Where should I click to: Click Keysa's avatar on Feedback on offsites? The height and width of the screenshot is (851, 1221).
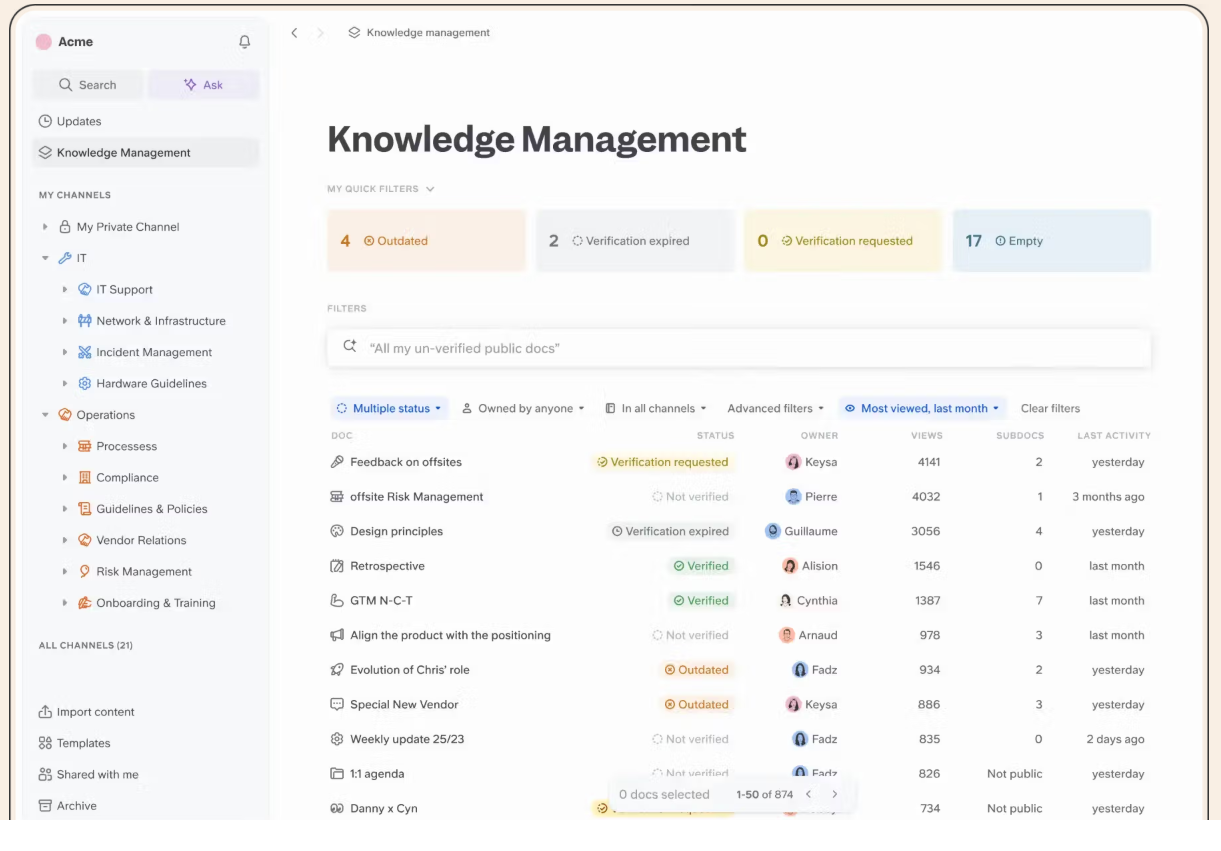(793, 462)
